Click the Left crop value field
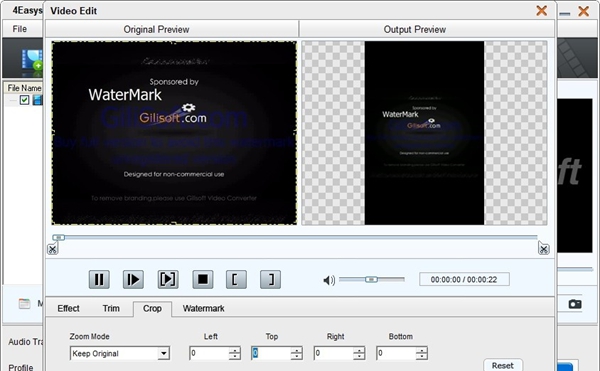 point(209,353)
